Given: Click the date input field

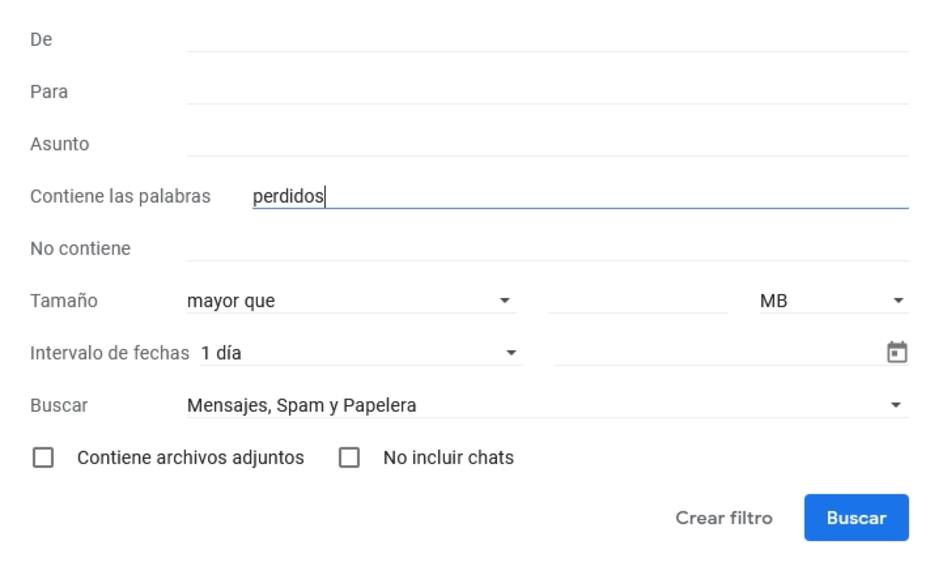Looking at the screenshot, I should click(x=719, y=353).
